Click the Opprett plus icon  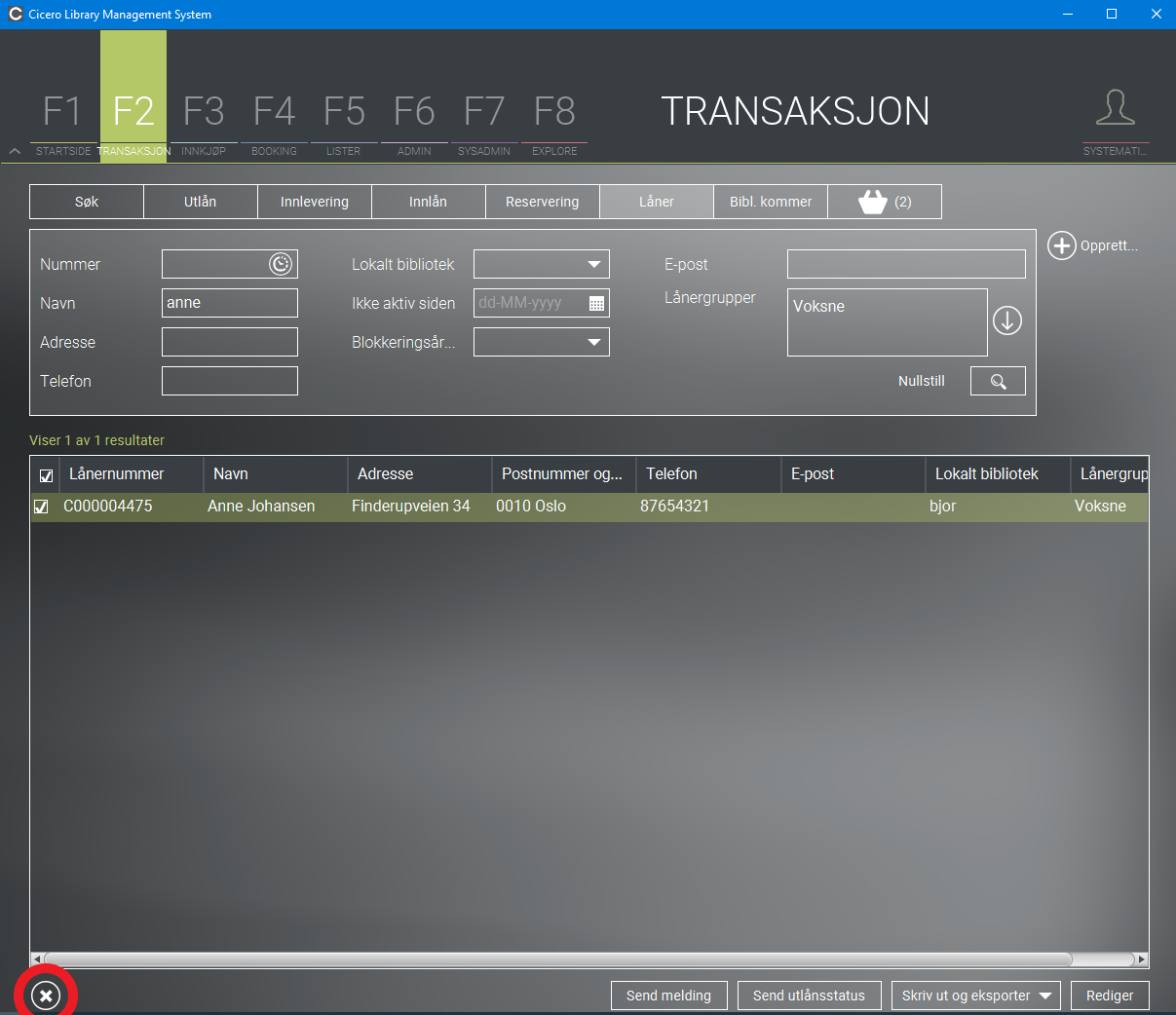point(1062,245)
